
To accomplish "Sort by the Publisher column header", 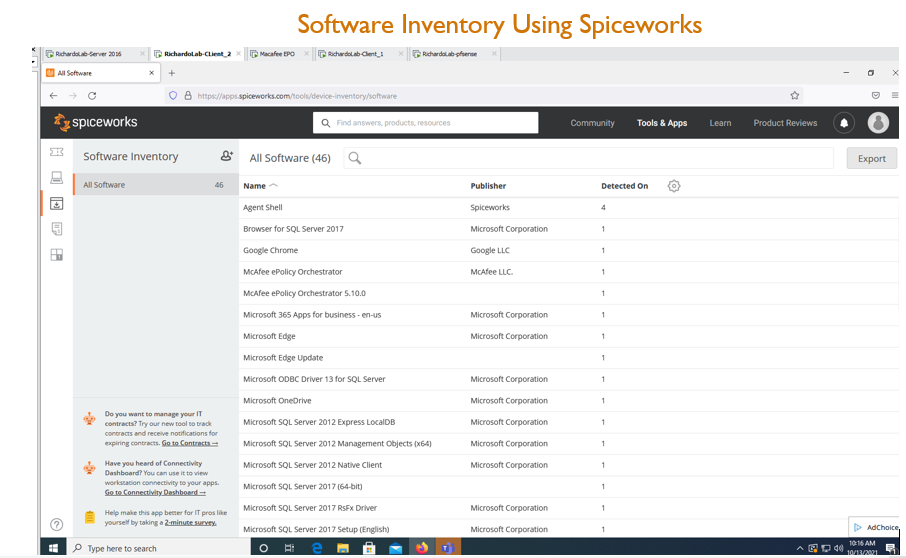I will point(488,186).
